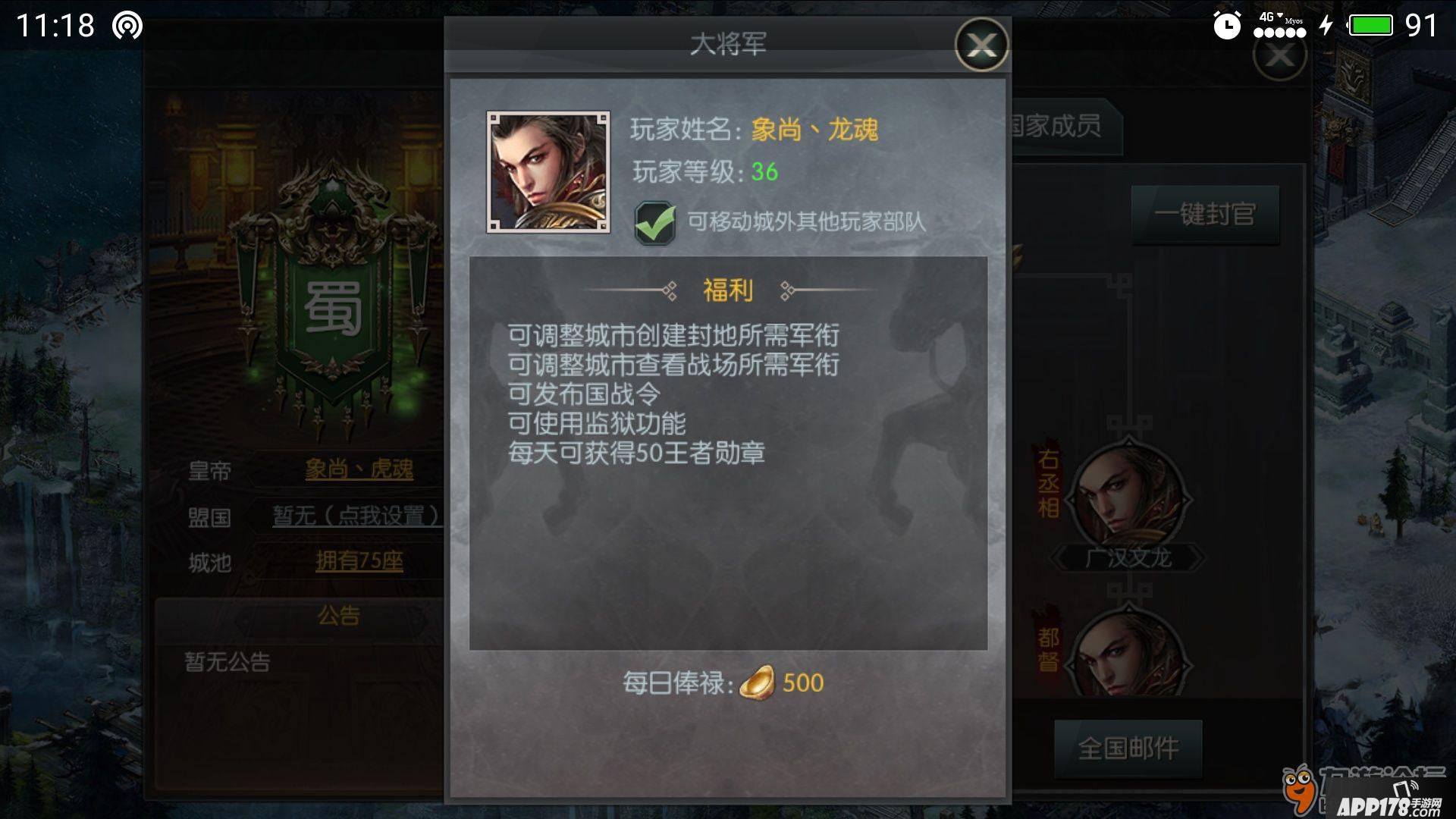Click the alarm clock status icon
The width and height of the screenshot is (1456, 819).
[1226, 25]
